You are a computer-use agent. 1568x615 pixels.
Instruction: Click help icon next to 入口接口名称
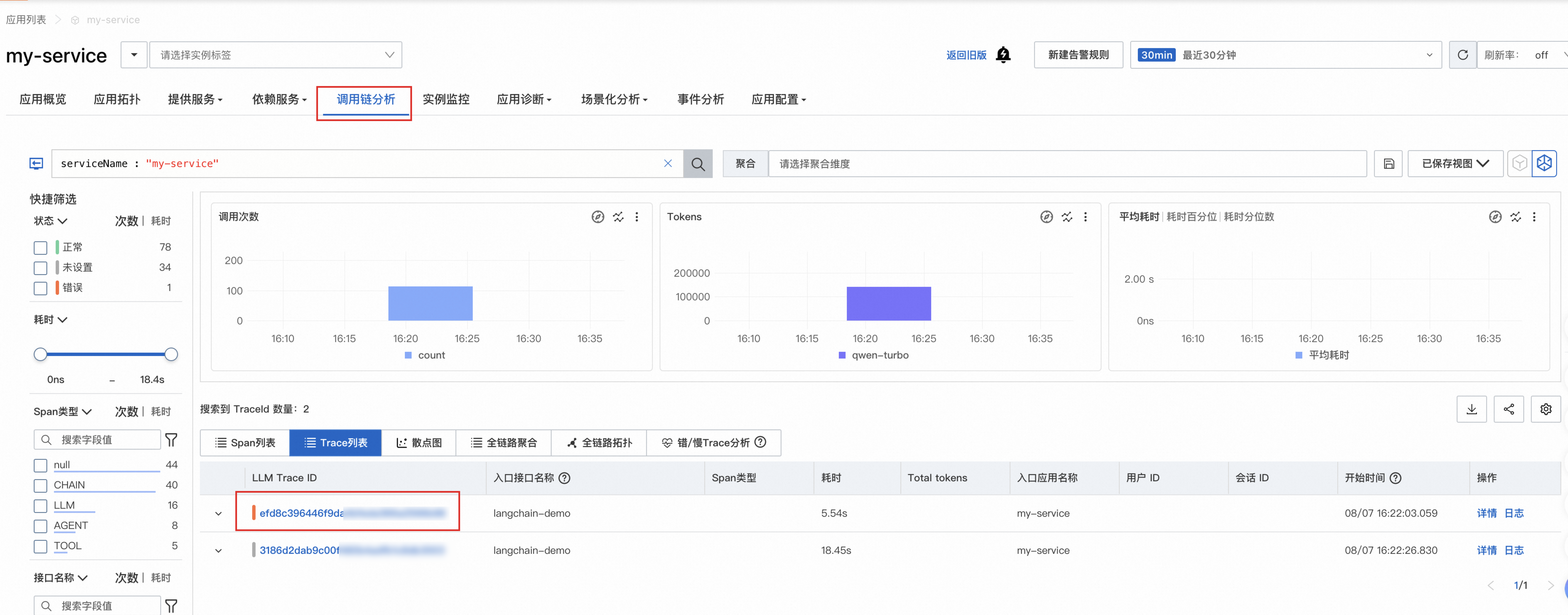564,478
